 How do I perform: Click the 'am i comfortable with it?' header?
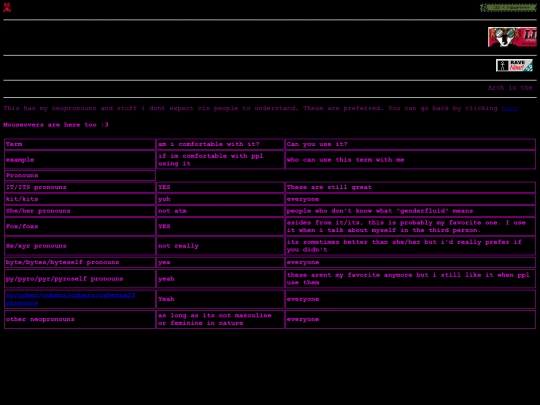(220, 144)
